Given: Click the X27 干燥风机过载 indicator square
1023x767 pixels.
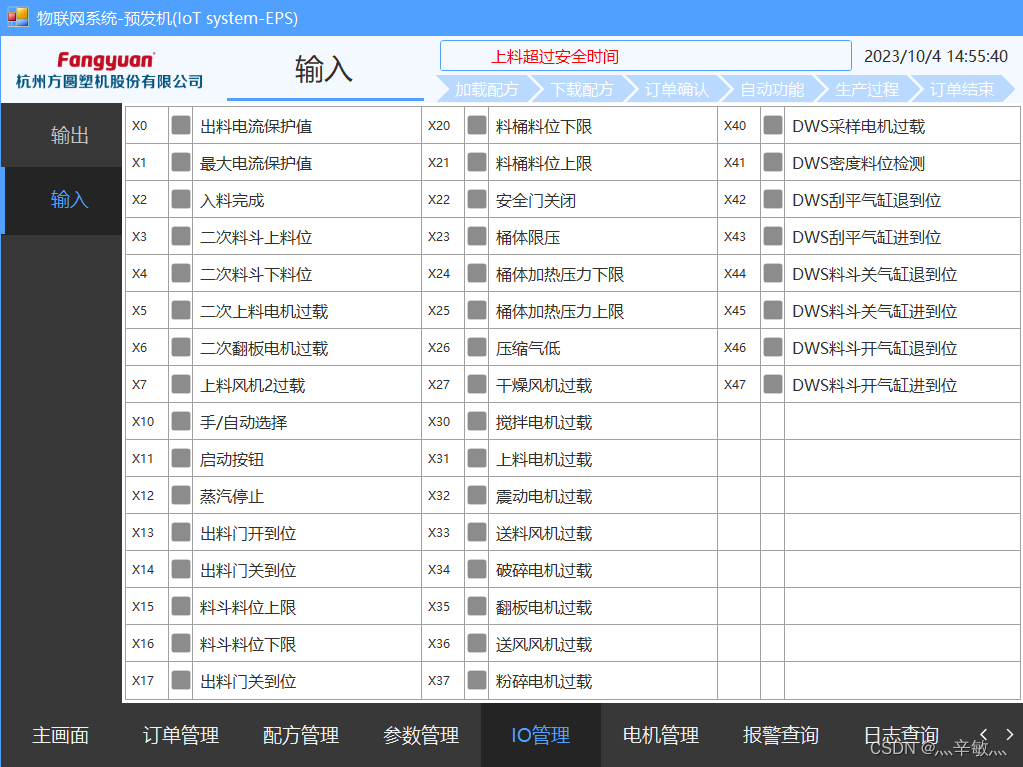Looking at the screenshot, I should pyautogui.click(x=477, y=384).
